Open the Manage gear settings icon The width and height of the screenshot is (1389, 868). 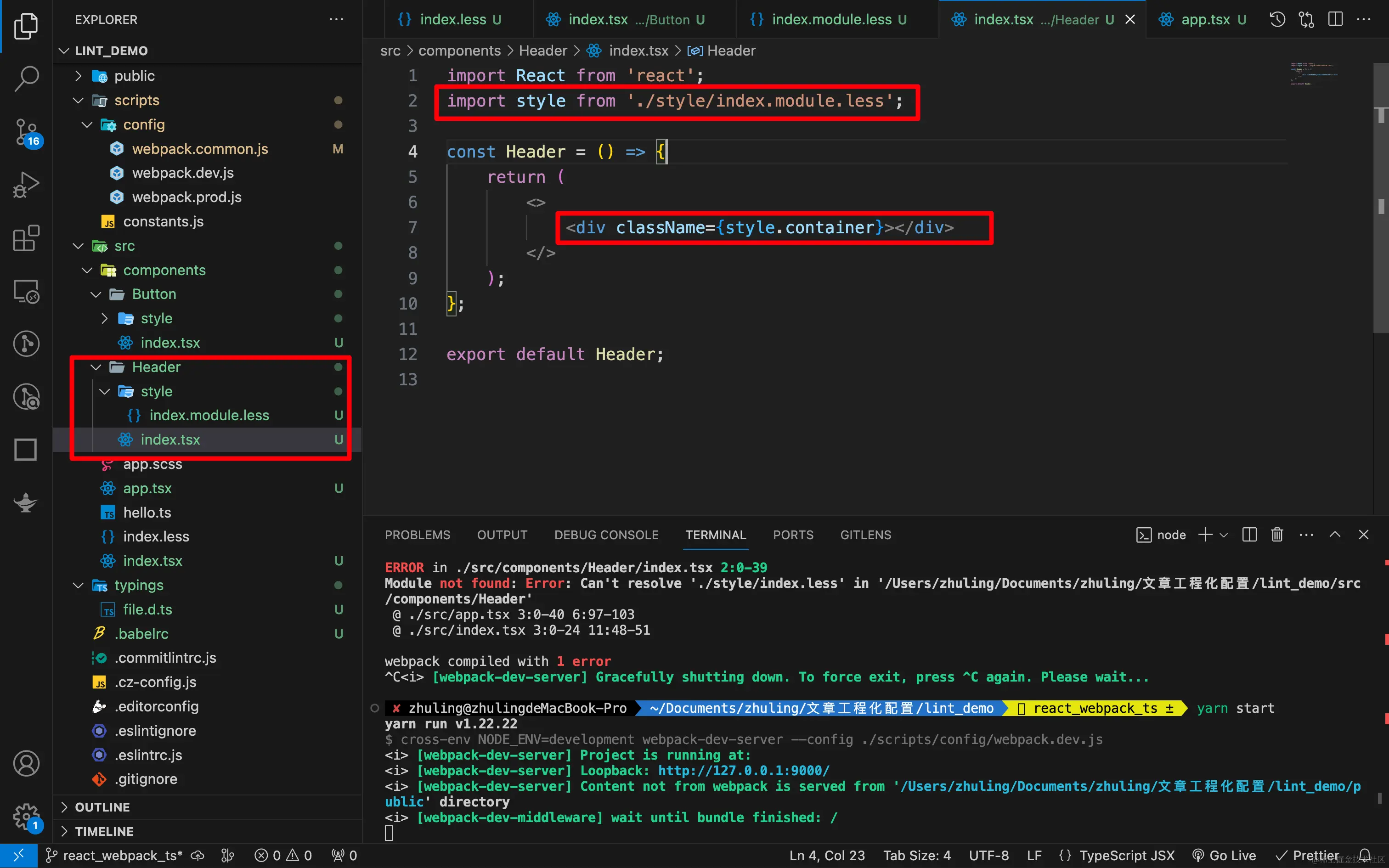click(26, 817)
